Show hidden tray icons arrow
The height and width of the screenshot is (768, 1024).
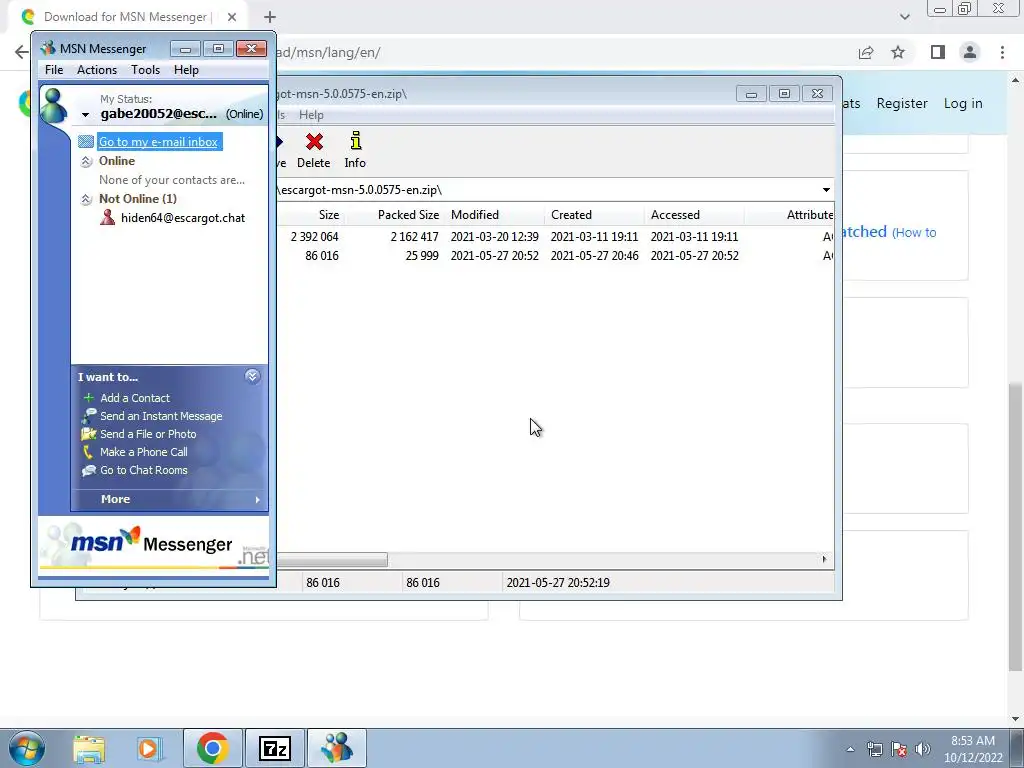[850, 749]
